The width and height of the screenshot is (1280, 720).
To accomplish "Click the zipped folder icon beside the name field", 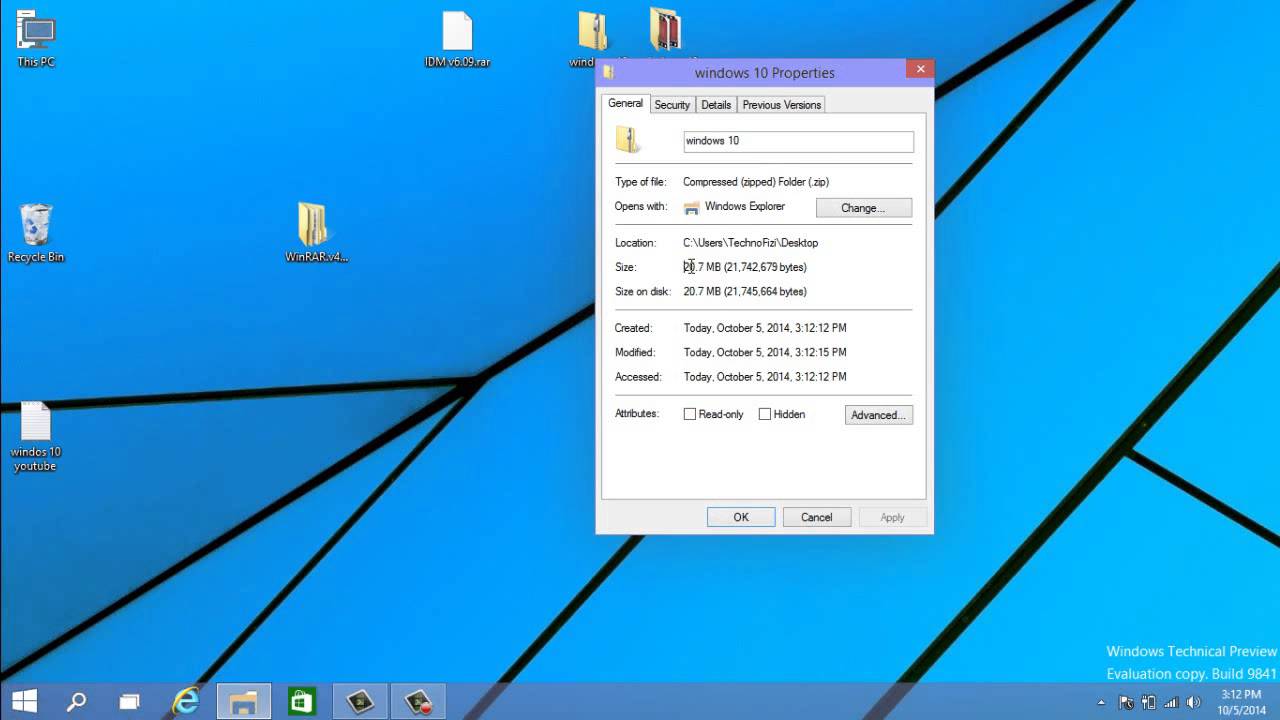I will (x=628, y=140).
